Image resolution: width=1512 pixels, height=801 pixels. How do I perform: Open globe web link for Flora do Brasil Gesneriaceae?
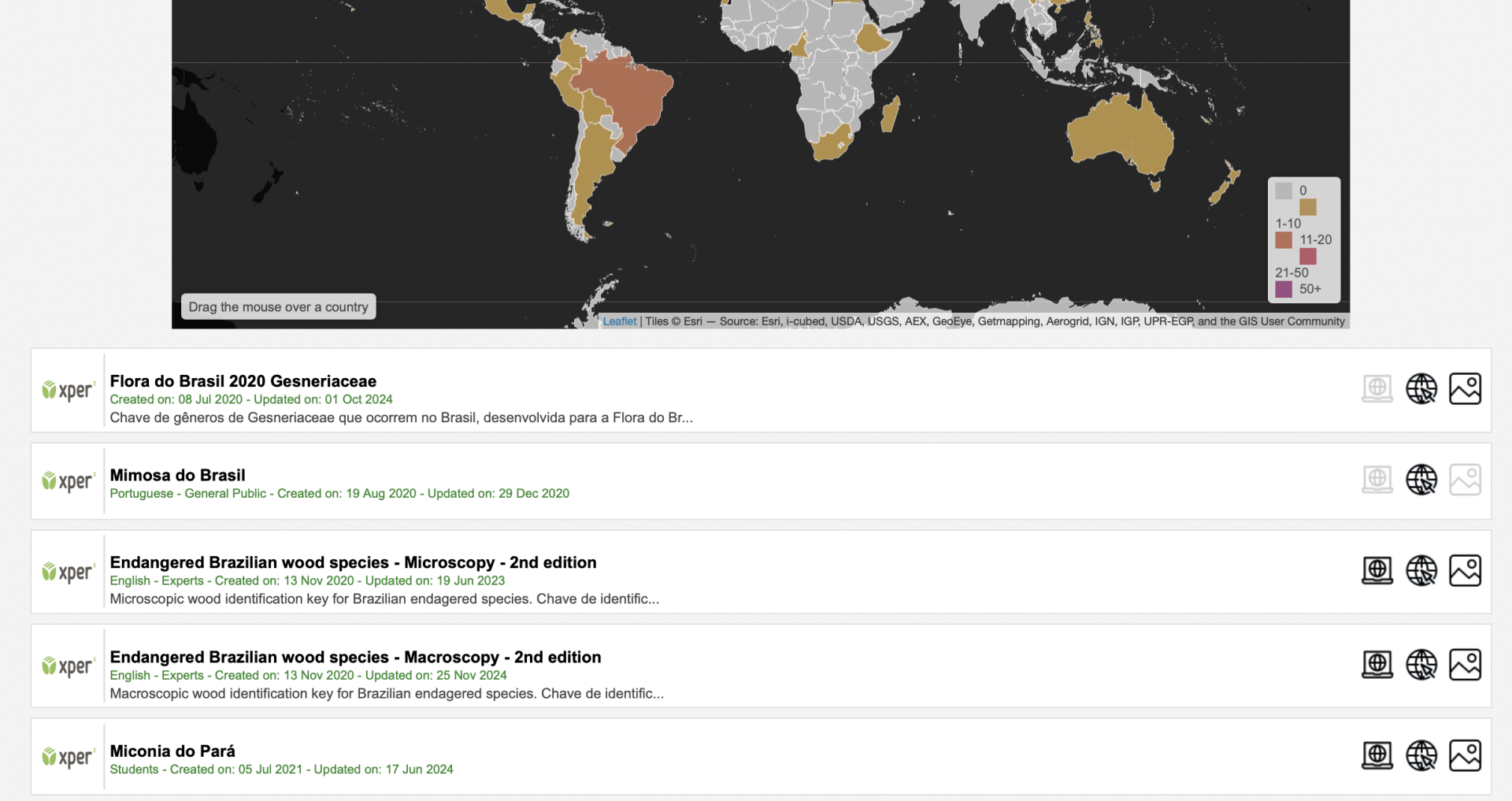click(1421, 389)
